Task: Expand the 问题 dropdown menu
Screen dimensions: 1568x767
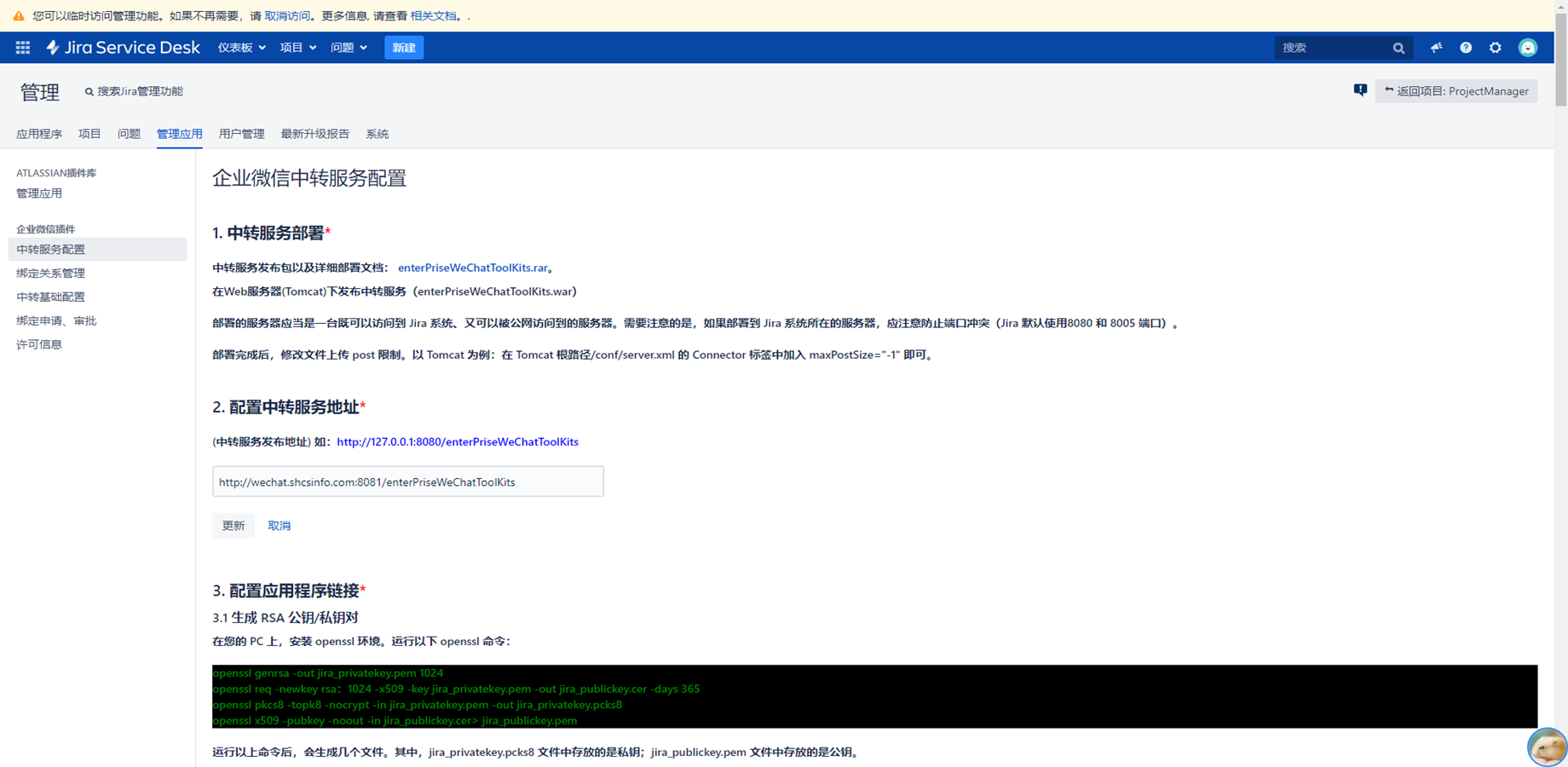Action: coord(349,48)
